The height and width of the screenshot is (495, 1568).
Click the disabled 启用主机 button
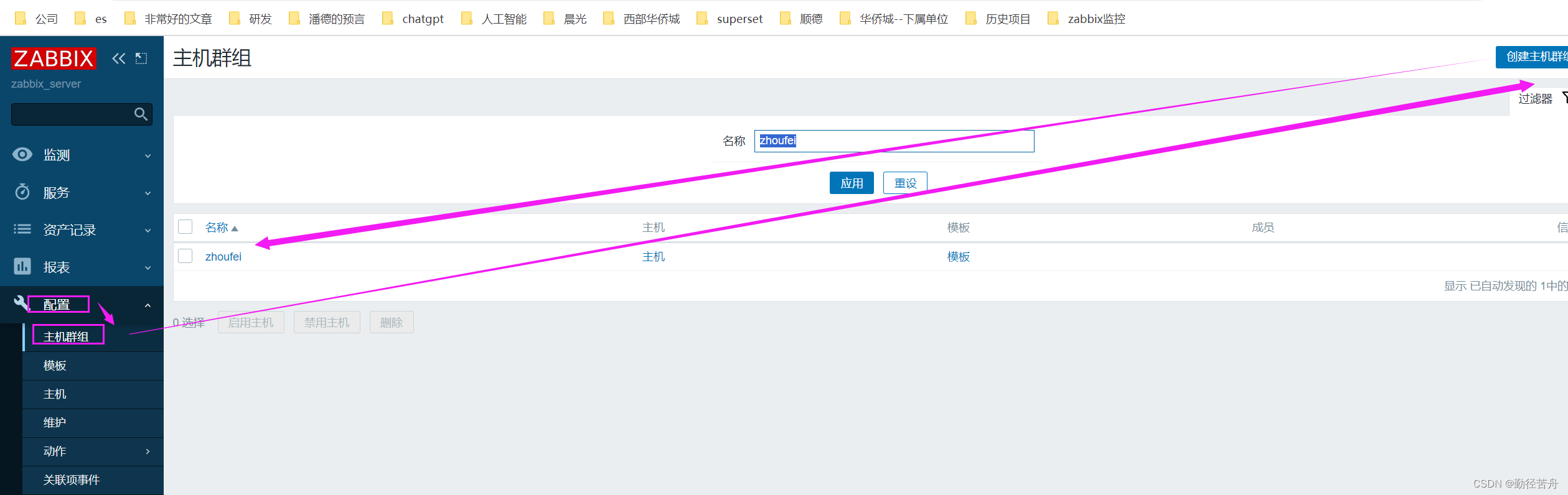click(251, 322)
